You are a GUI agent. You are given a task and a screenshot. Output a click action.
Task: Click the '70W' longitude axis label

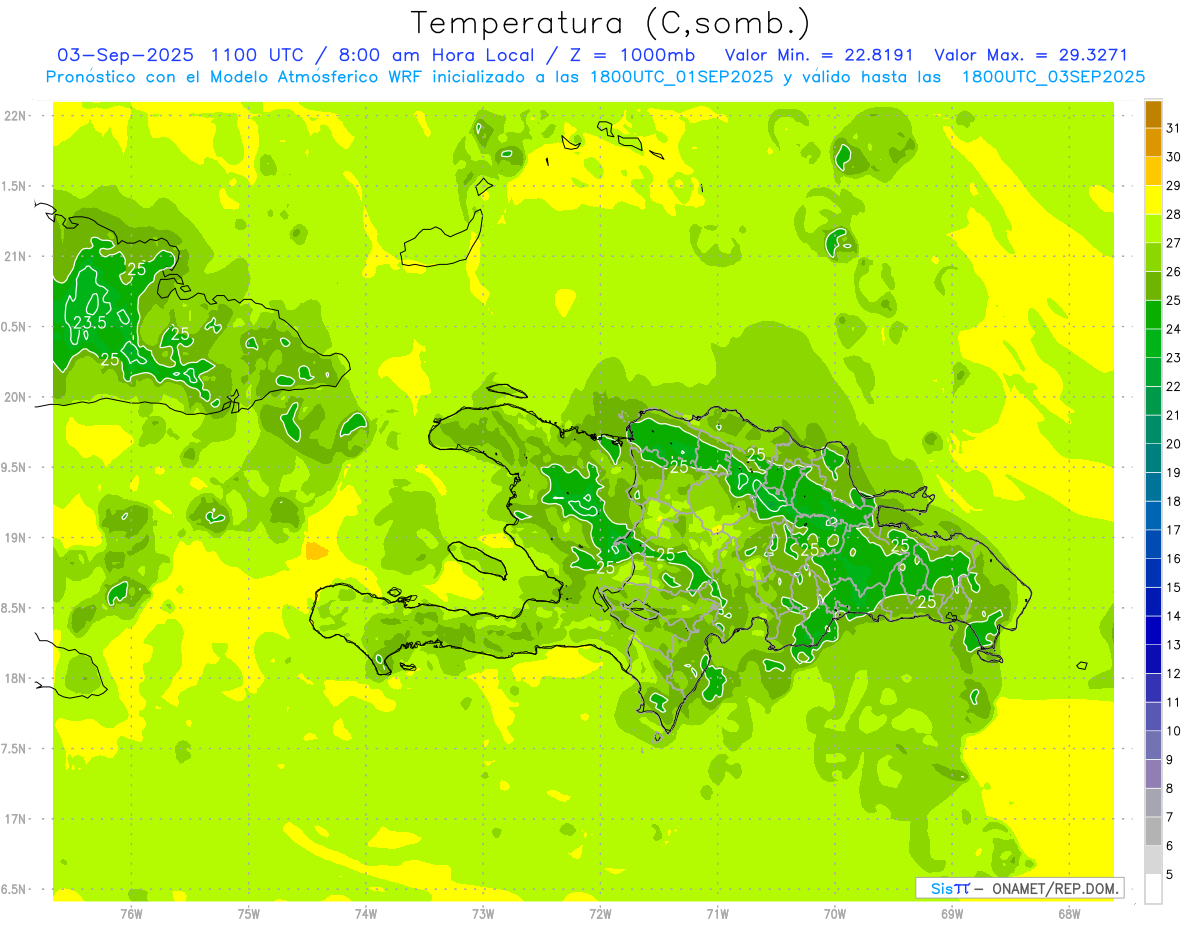point(834,914)
